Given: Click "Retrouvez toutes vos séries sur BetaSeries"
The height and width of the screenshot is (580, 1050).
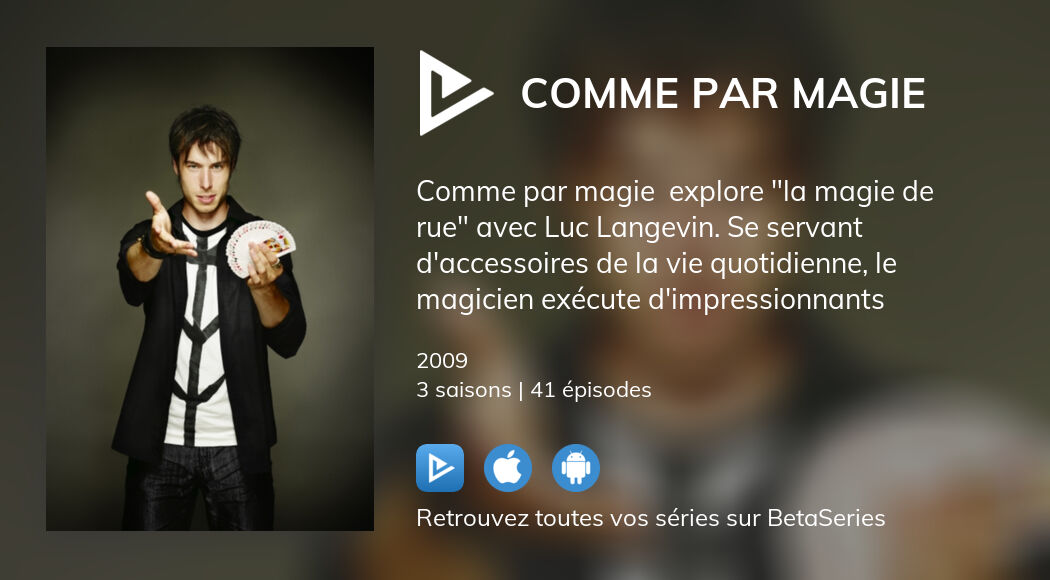Looking at the screenshot, I should click(651, 518).
